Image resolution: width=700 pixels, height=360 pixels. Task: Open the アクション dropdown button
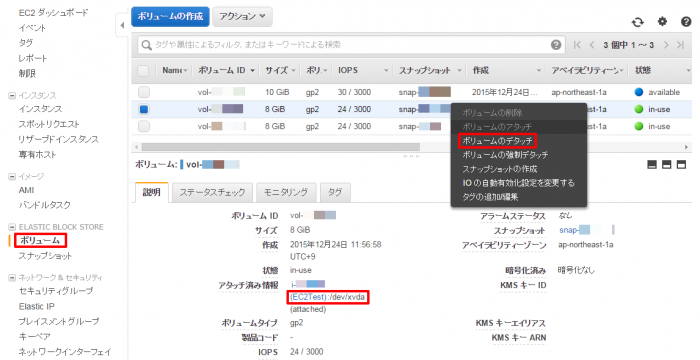tap(242, 17)
